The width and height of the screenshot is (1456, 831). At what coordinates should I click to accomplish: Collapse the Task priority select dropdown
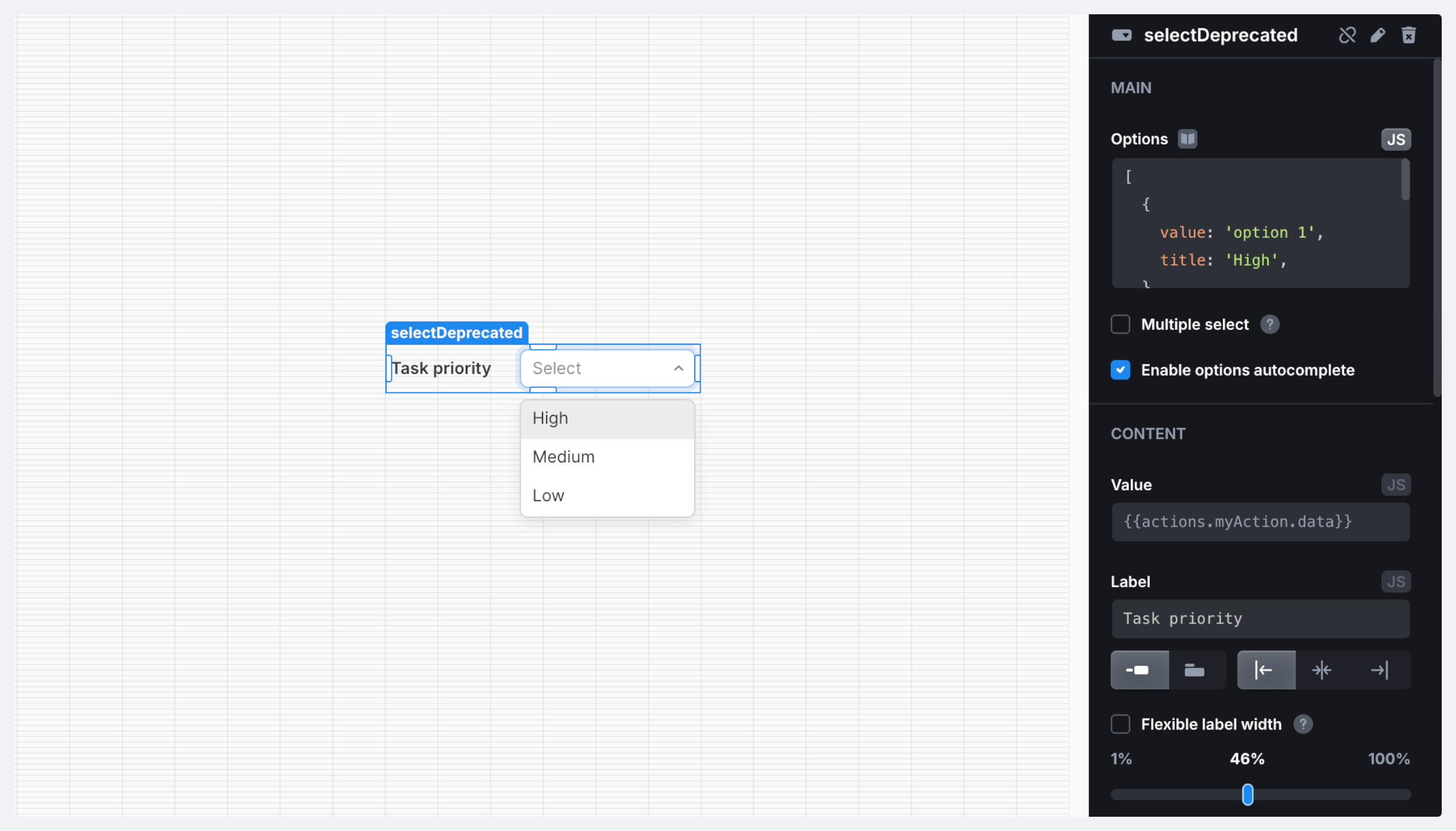[x=678, y=369]
